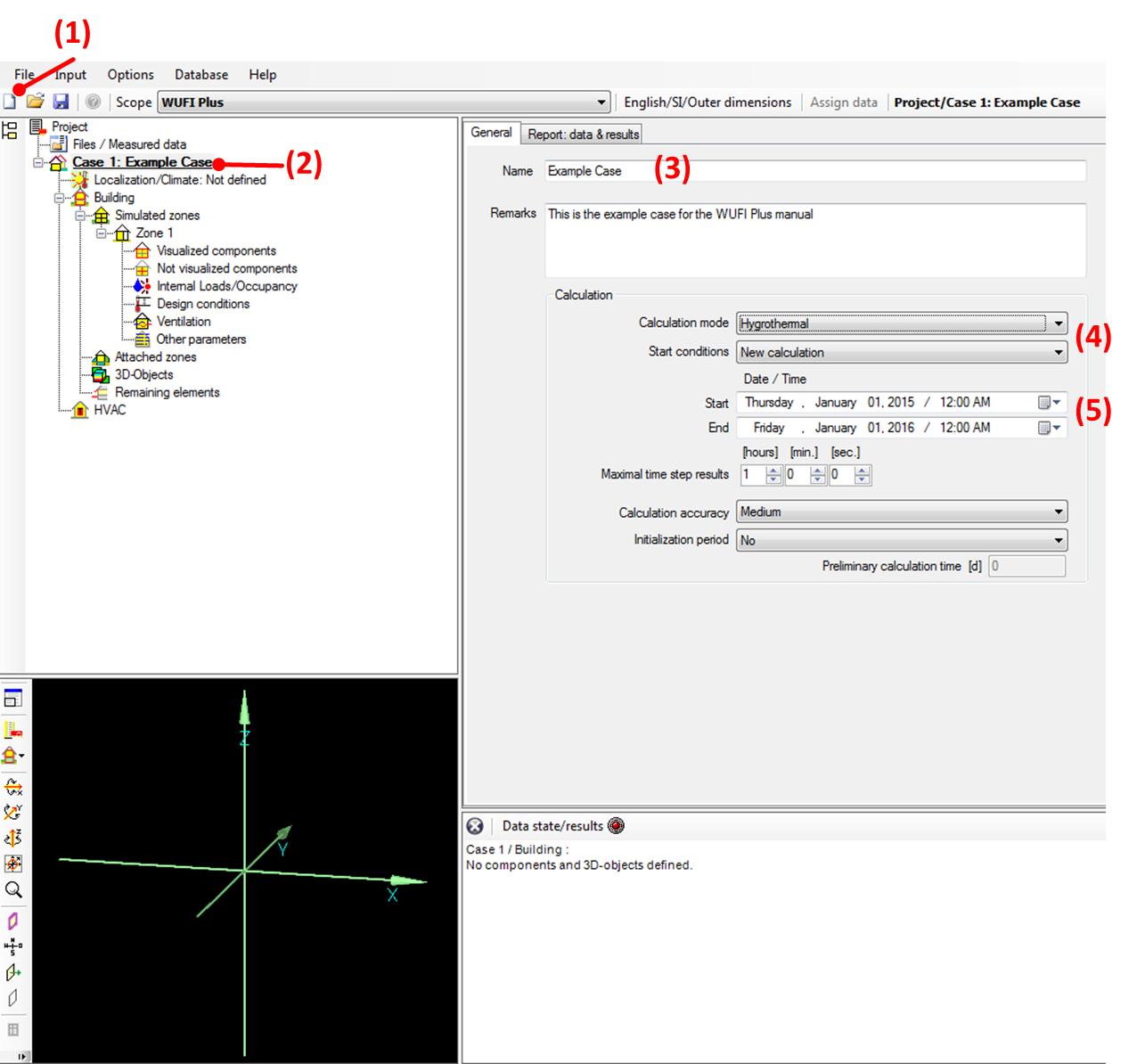Click the greyed help question mark icon
This screenshot has width=1137, height=1064.
93,102
